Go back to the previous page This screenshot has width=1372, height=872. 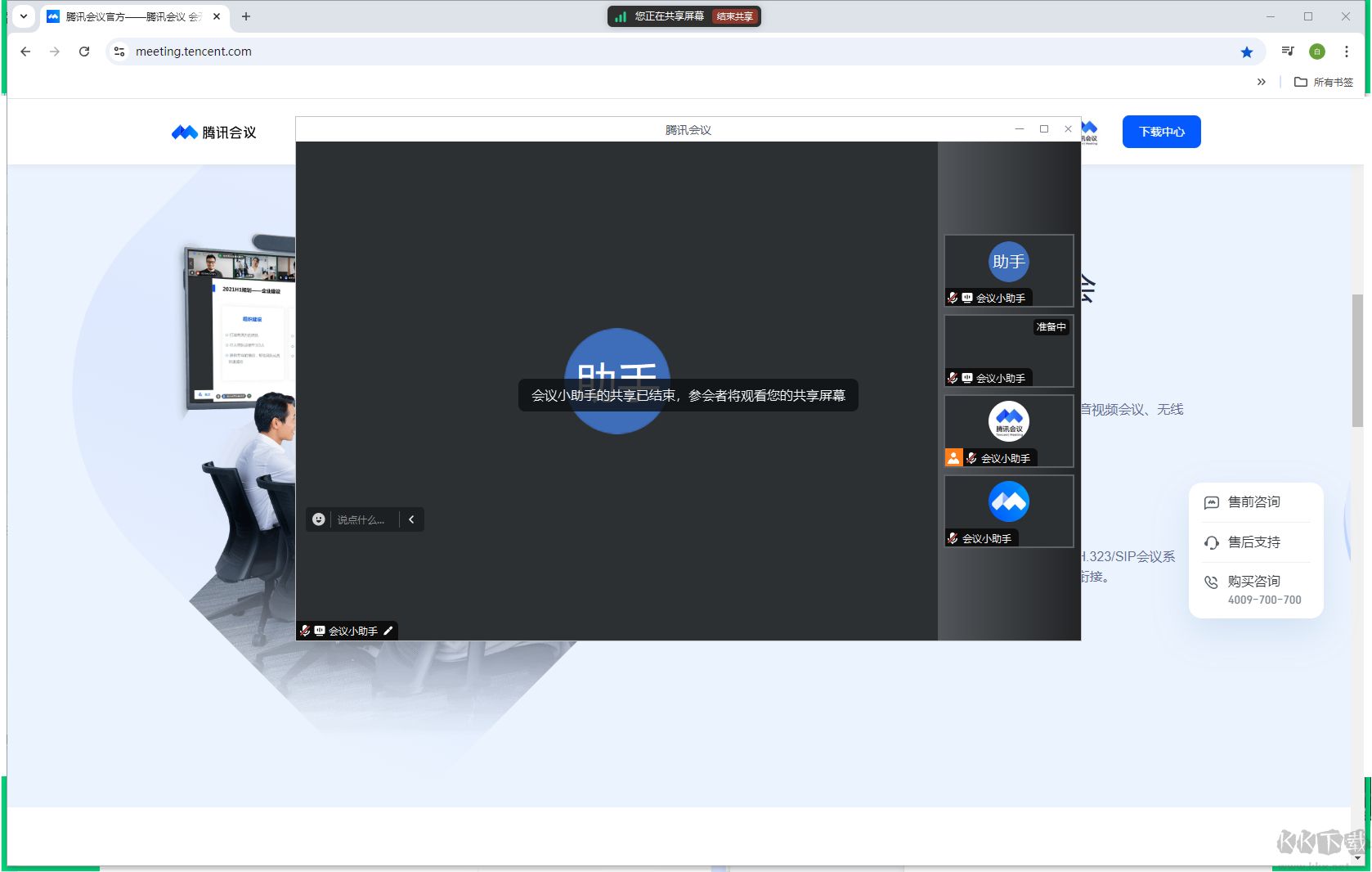[25, 52]
